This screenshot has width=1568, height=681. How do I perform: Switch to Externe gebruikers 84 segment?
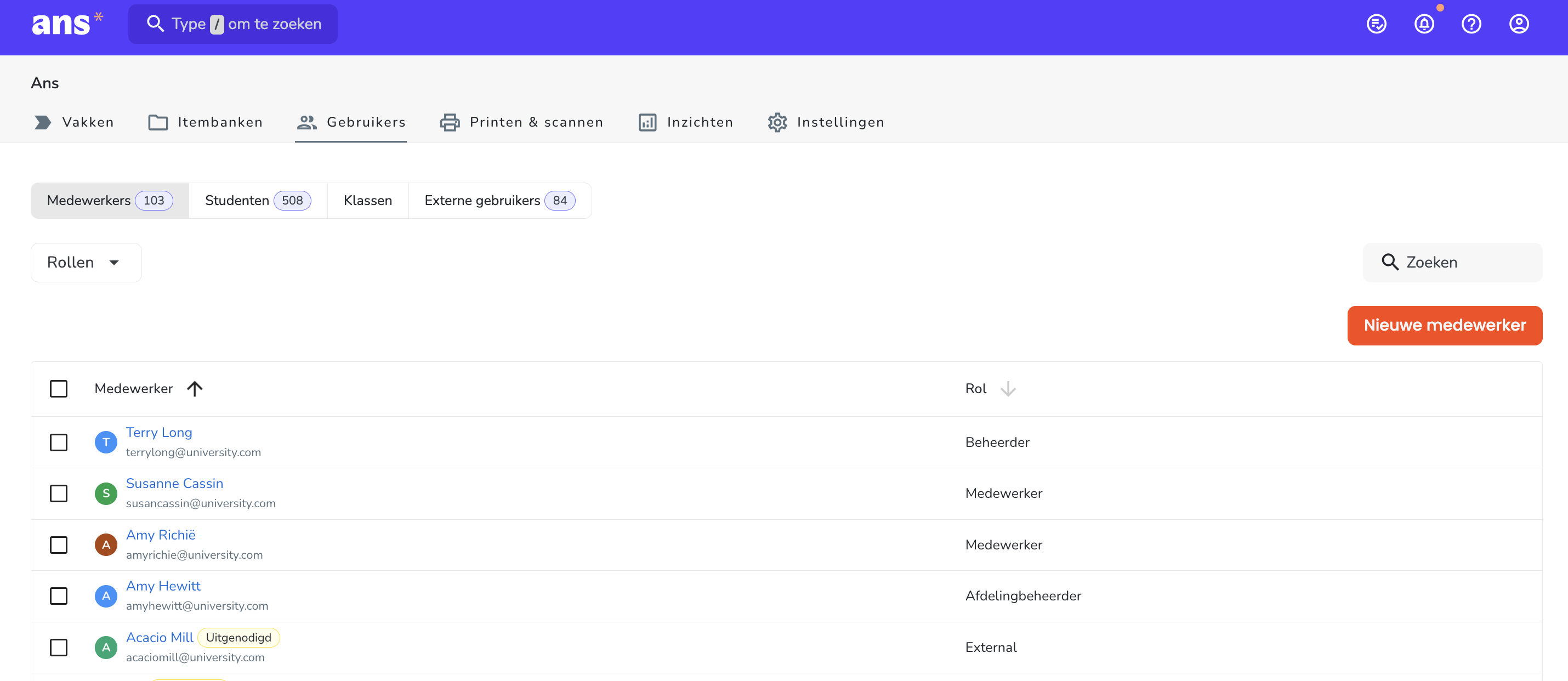[x=500, y=201]
